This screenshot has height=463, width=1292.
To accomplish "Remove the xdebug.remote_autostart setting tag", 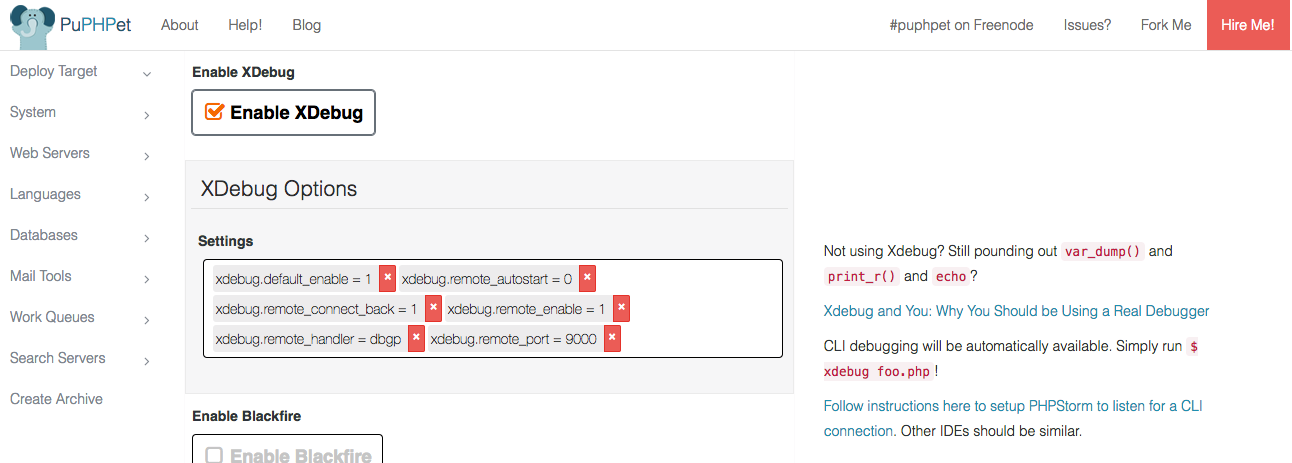I will [x=587, y=278].
